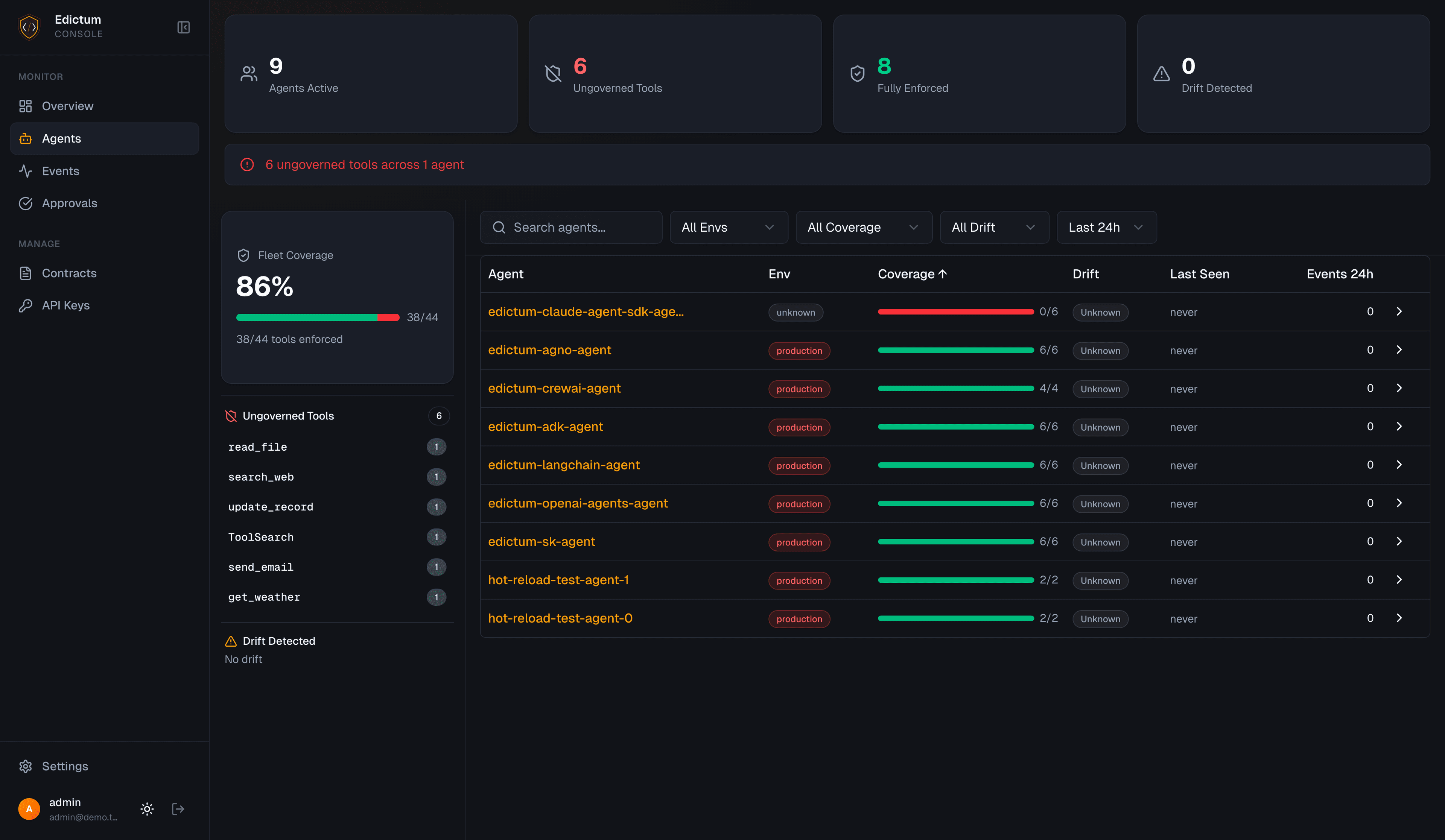
Task: Open Approvals via its checkmark icon
Action: point(25,203)
